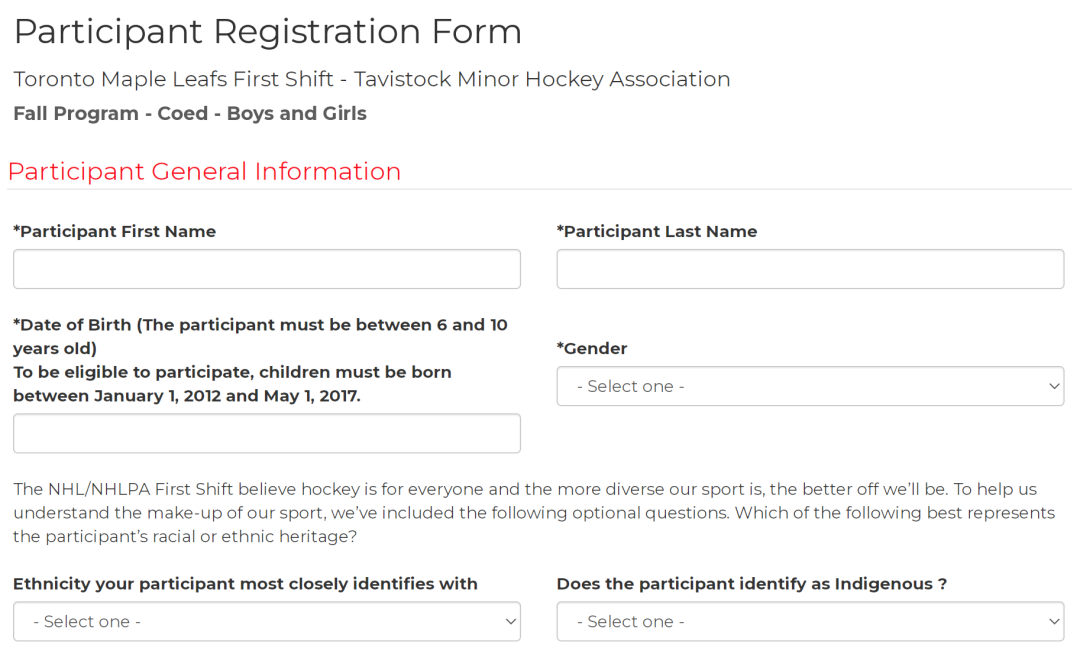Click the chevron arrow on Indigenous select
This screenshot has width=1080, height=661.
pos(1053,621)
